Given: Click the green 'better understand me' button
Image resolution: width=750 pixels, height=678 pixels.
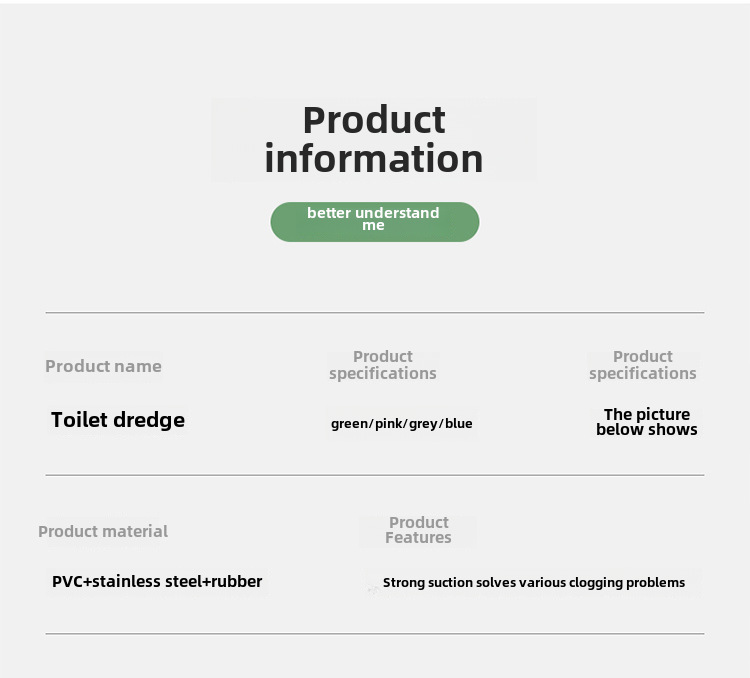Looking at the screenshot, I should click(375, 222).
